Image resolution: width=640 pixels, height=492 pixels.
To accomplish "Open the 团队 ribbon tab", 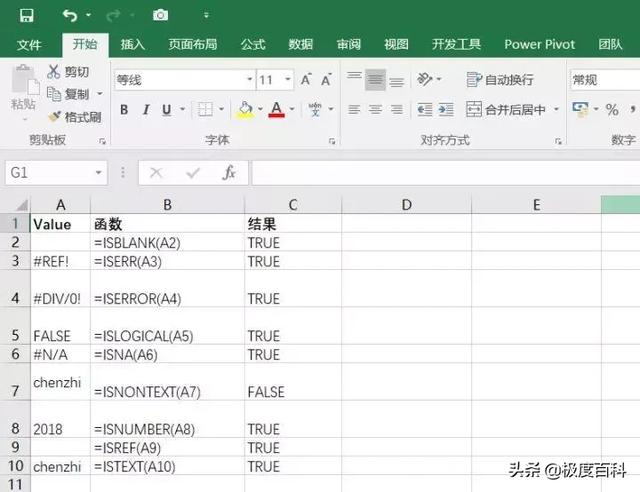I will pos(610,45).
